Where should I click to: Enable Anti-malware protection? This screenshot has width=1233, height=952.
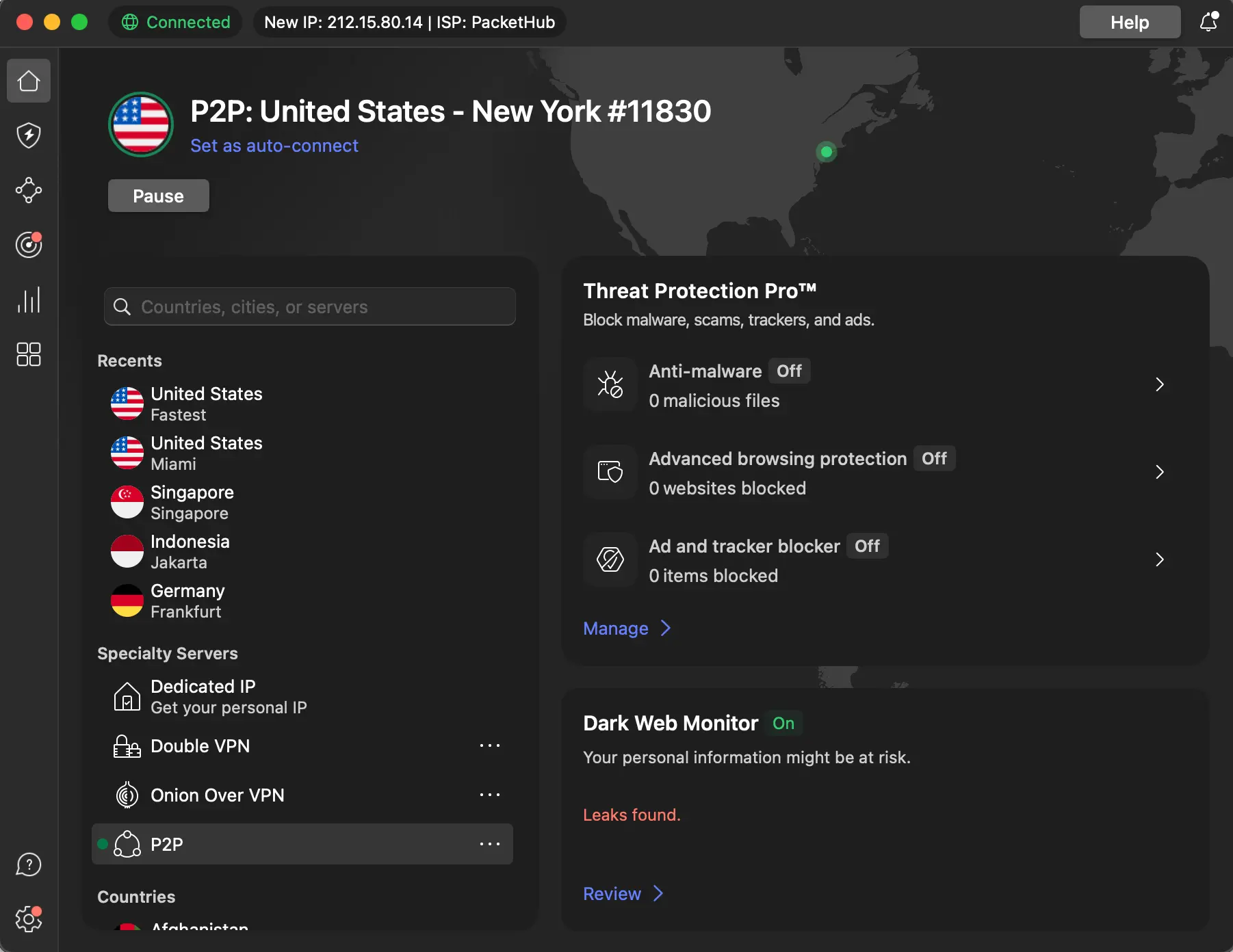(788, 371)
